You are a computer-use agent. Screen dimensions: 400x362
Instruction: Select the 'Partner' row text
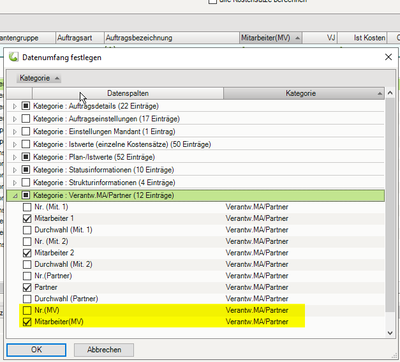(x=46, y=287)
